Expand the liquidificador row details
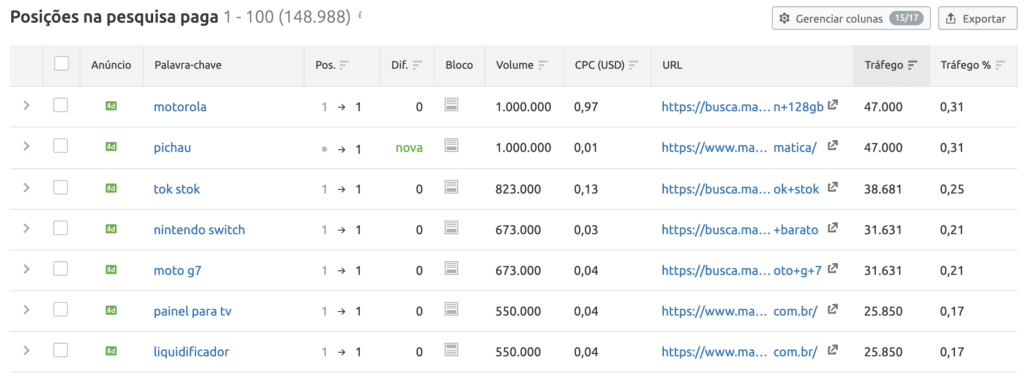 26,350
